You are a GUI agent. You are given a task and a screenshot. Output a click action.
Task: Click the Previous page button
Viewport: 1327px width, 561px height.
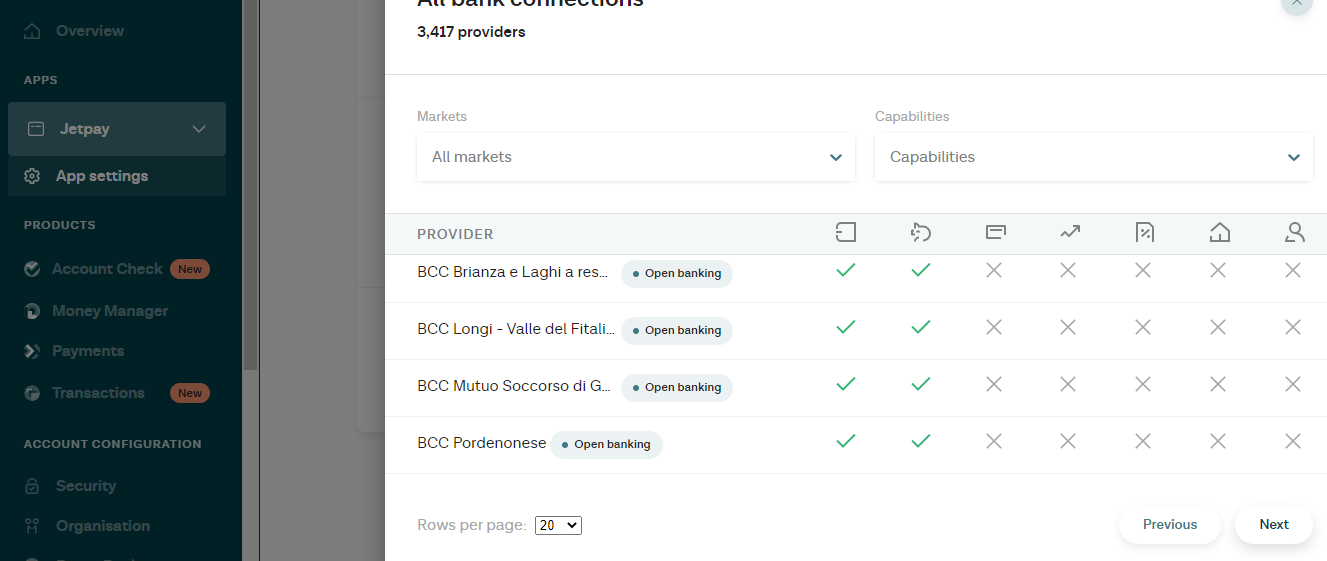click(x=1169, y=524)
